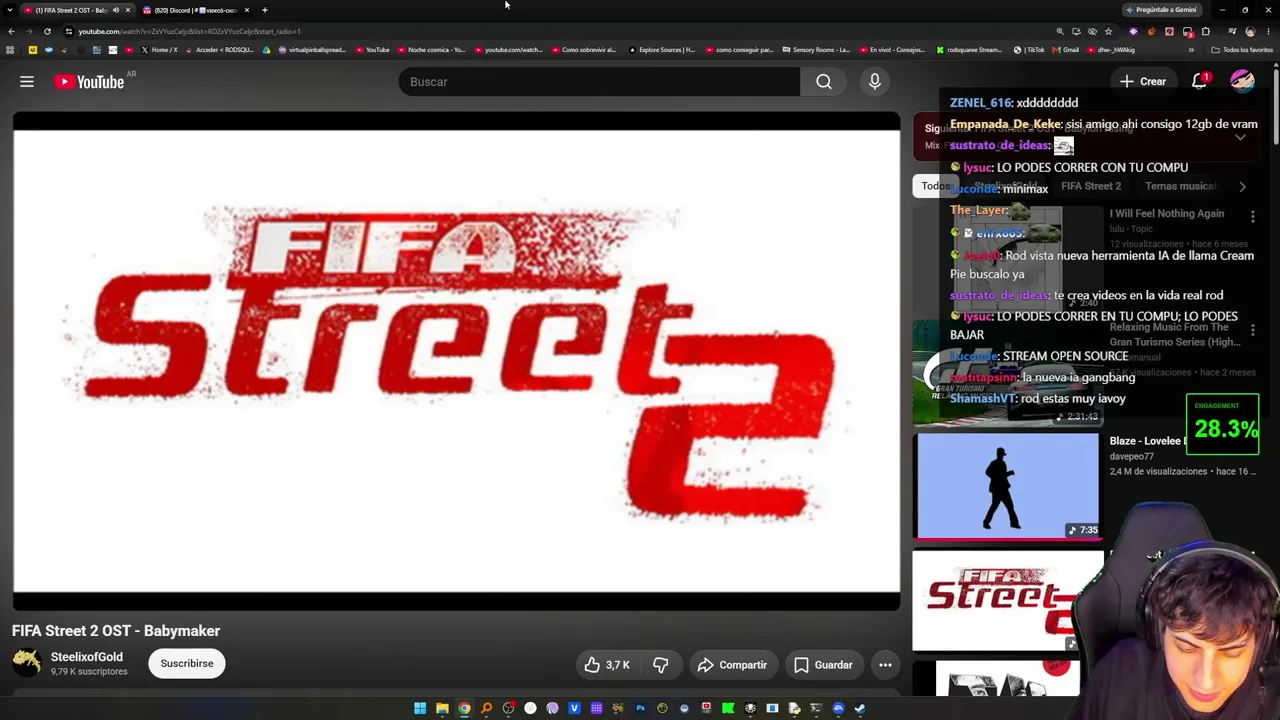Select the FIFA Street 2 filter chip
This screenshot has width=1280, height=720.
coord(1091,186)
